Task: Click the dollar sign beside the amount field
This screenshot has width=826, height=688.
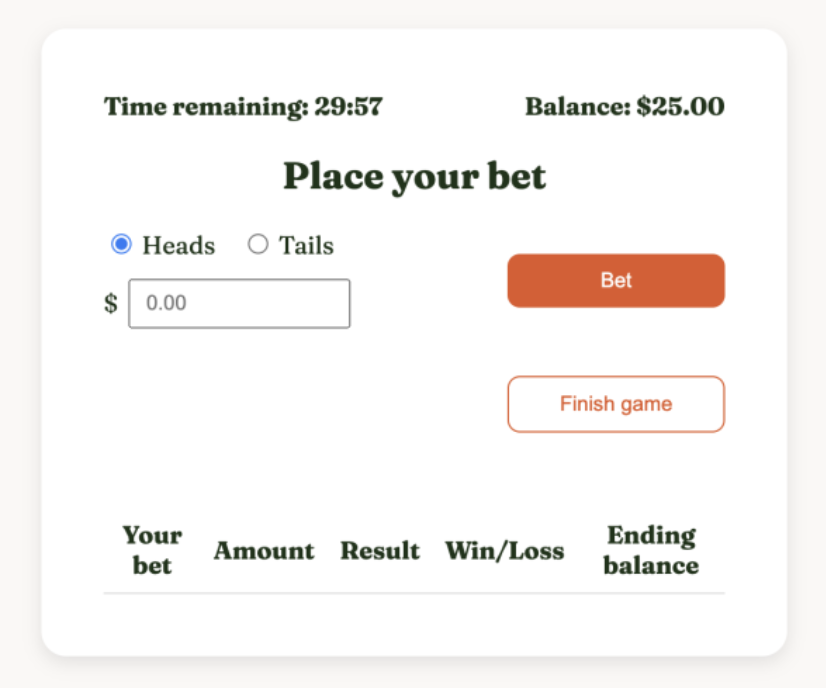Action: 111,303
